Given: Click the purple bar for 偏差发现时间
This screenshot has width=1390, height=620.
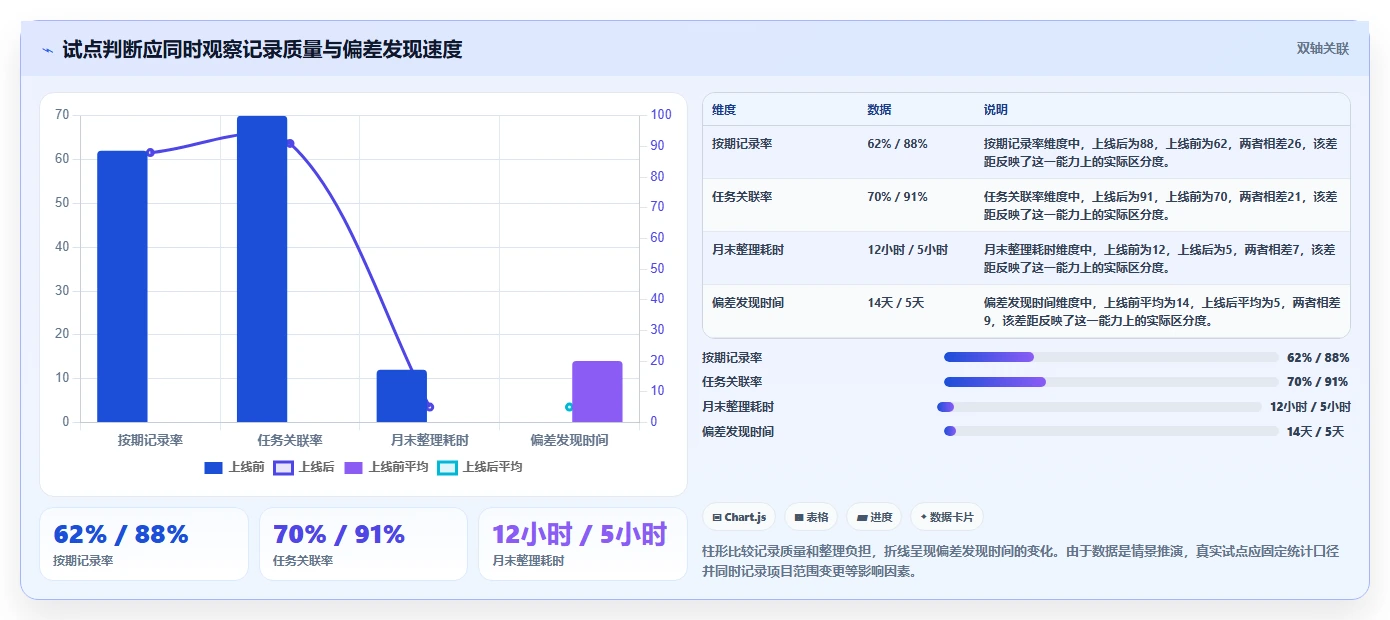Looking at the screenshot, I should [x=597, y=392].
